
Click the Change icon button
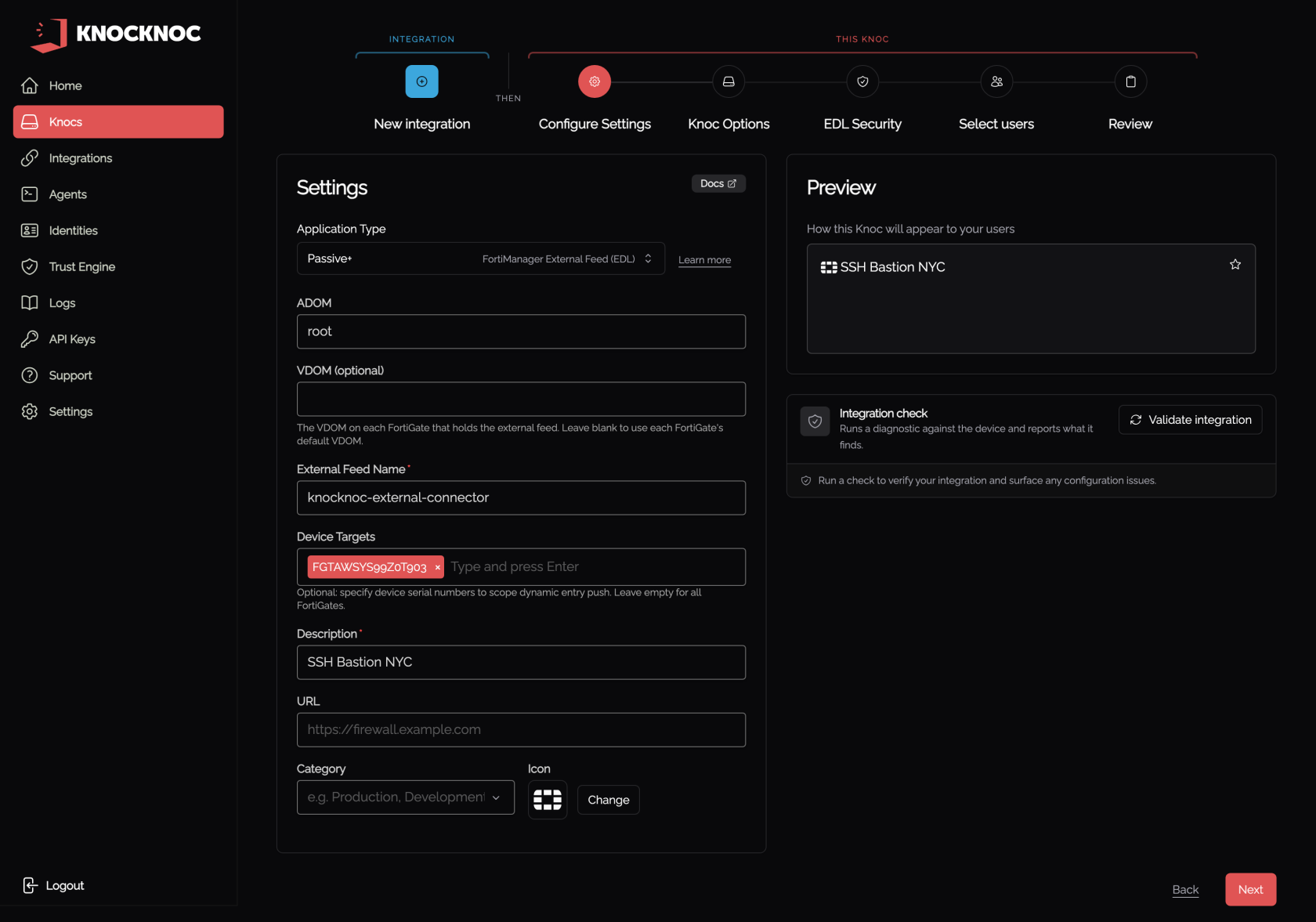tap(609, 800)
